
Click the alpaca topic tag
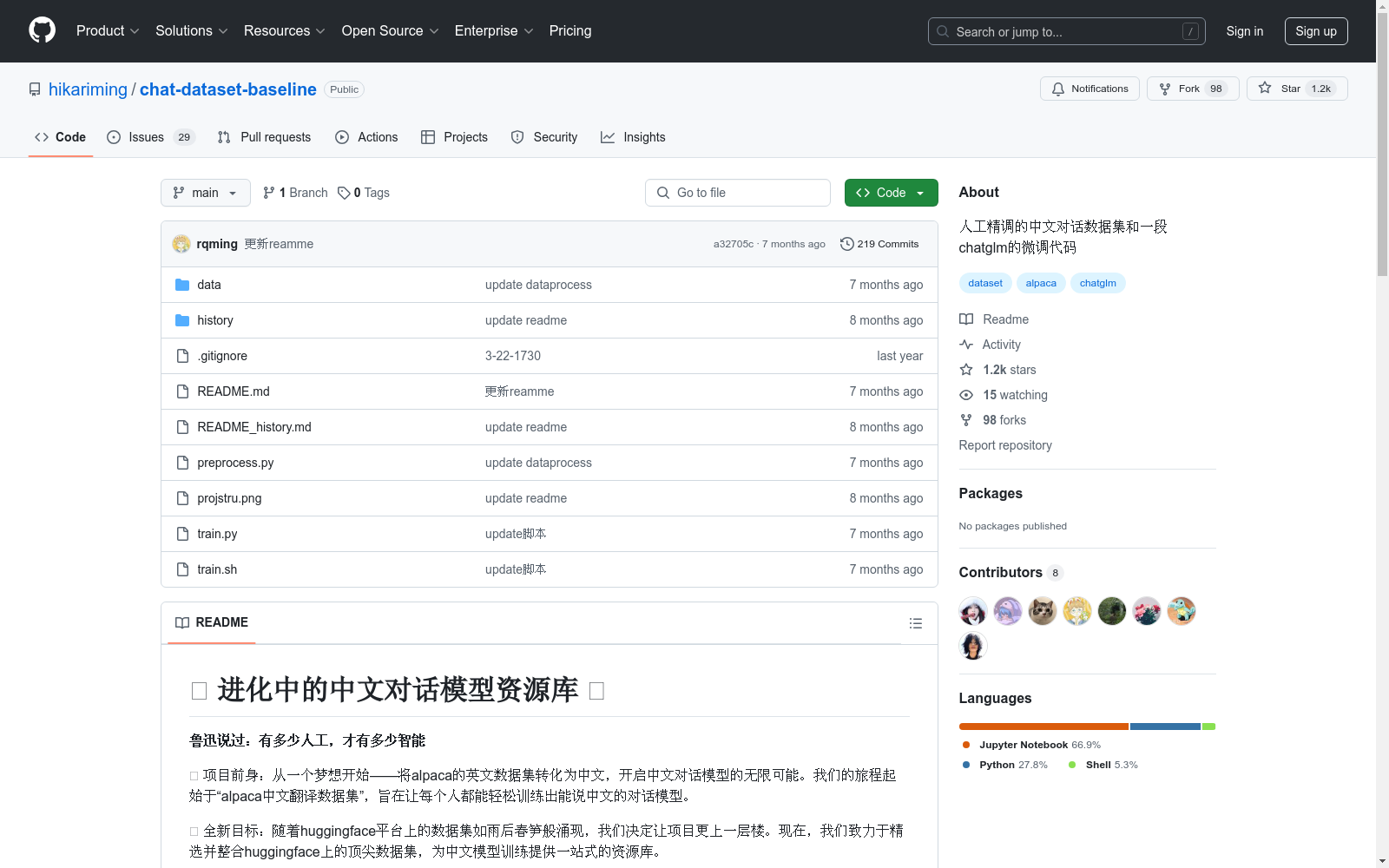point(1041,283)
